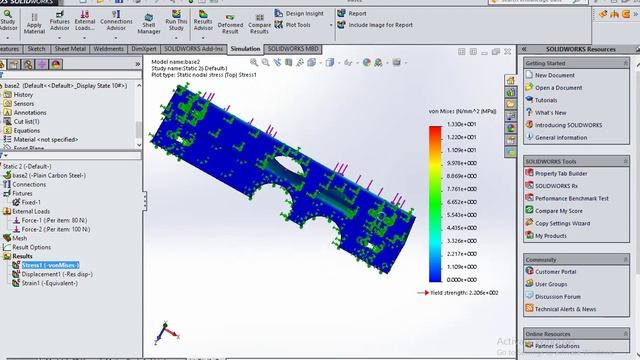Open the Plot Tools dropdown arrow
The width and height of the screenshot is (640, 360).
[331, 25]
